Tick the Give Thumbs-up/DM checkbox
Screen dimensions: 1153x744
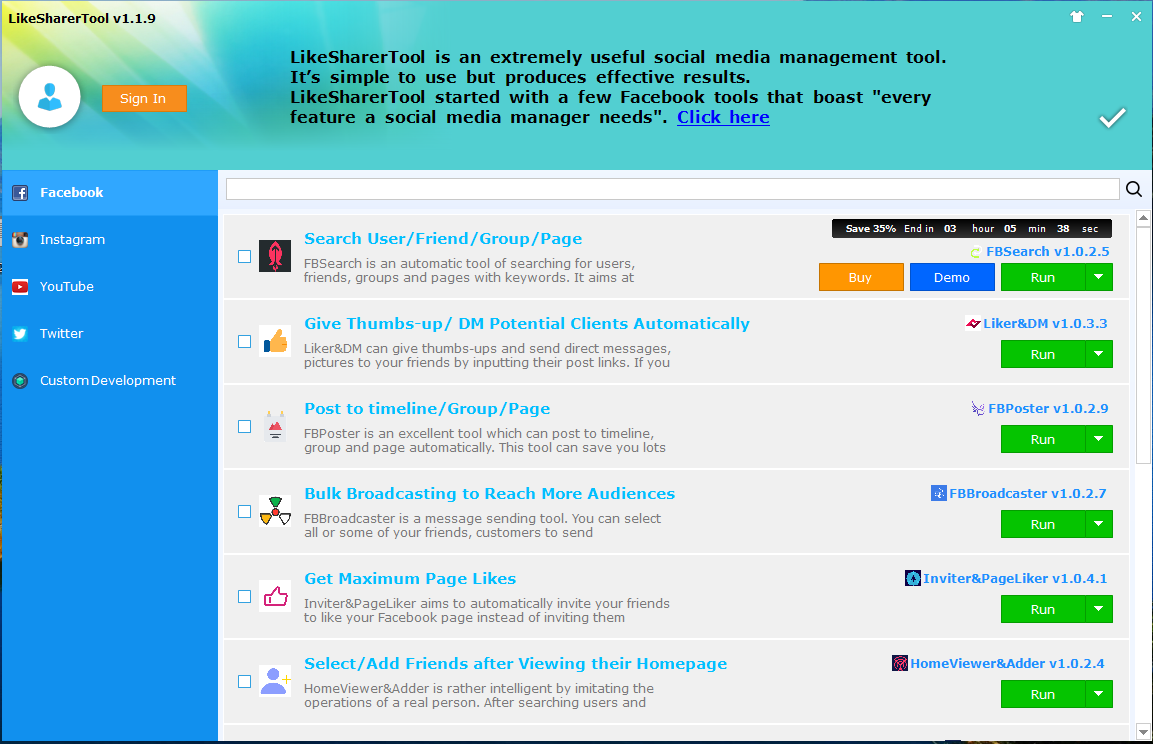tap(245, 342)
